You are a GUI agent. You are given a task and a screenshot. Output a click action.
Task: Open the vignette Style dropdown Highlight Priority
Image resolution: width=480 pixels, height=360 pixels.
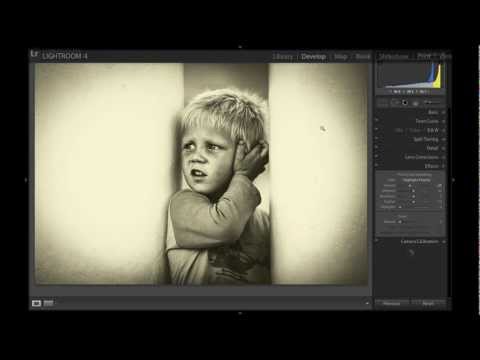(417, 180)
